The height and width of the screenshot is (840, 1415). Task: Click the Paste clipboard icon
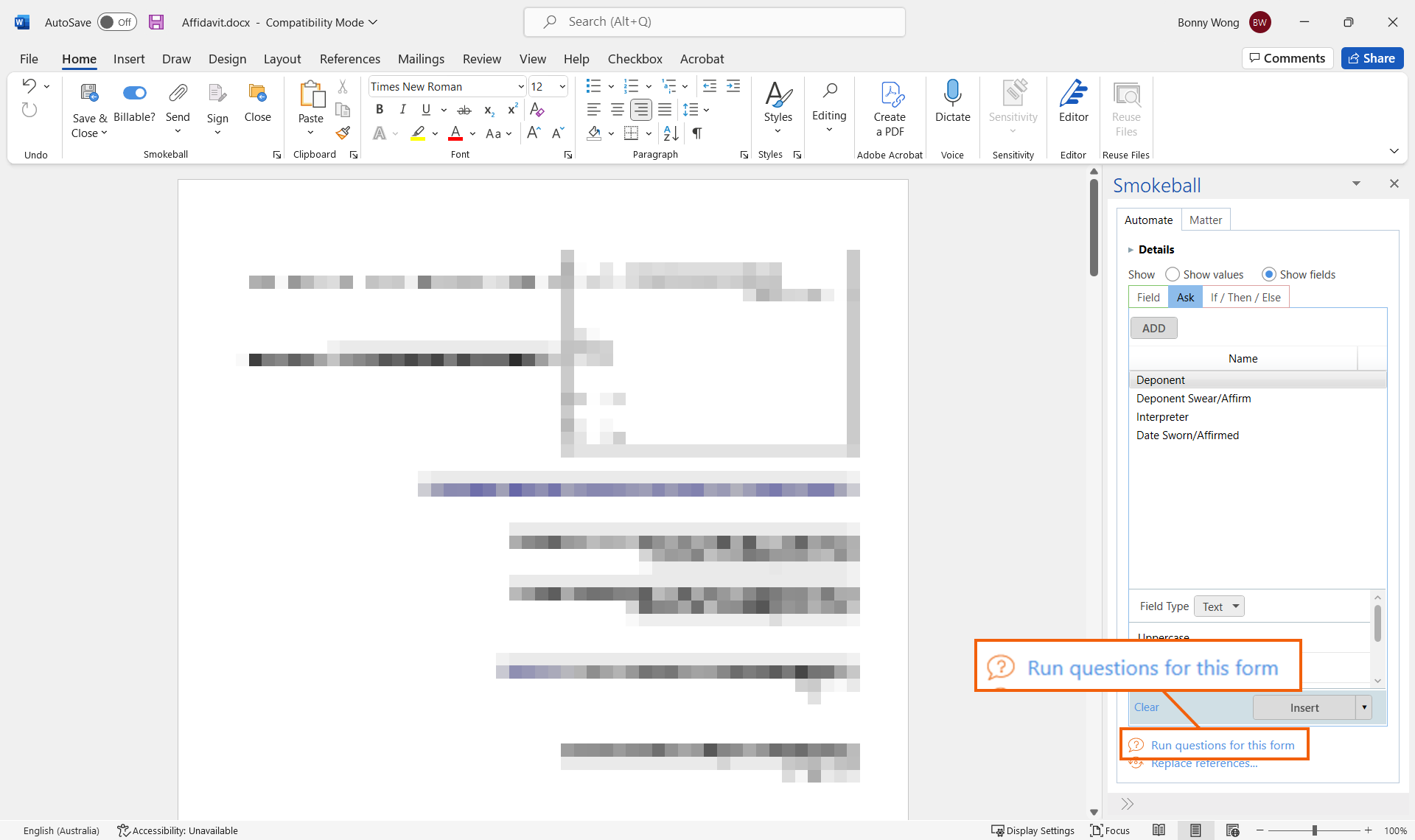coord(311,94)
